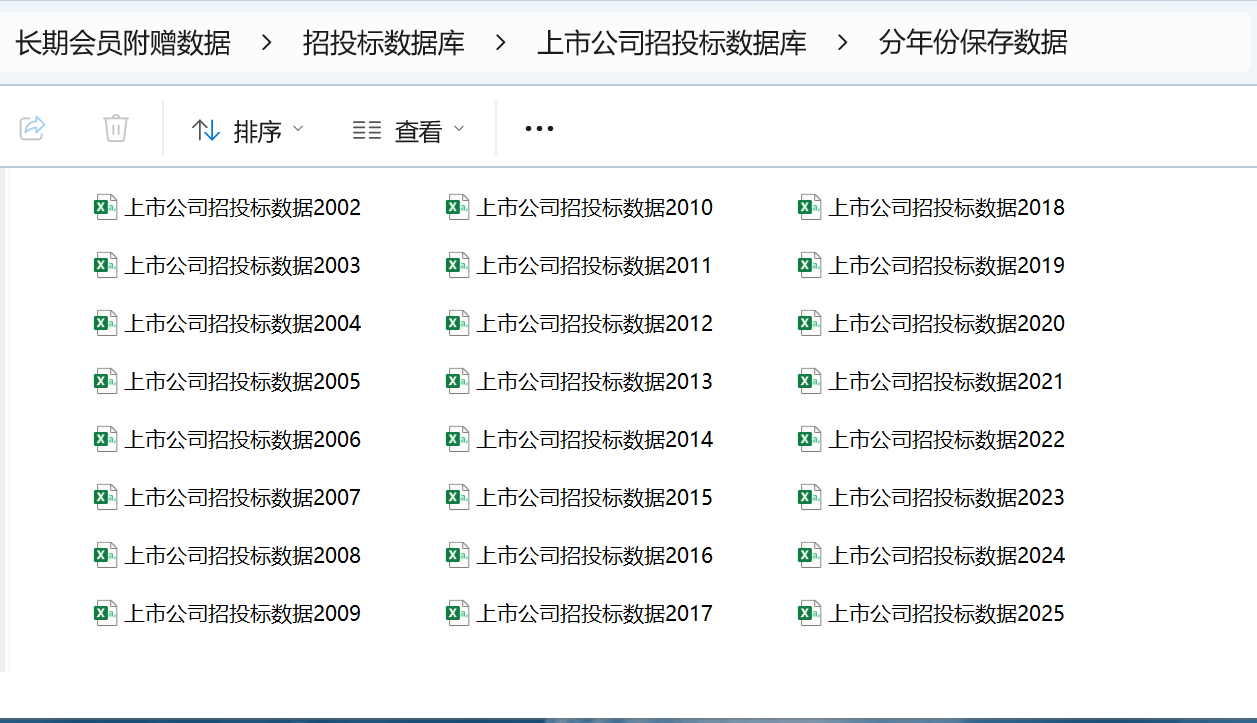
Task: Select the file 上市公司招投标数据2025
Action: coord(932,613)
